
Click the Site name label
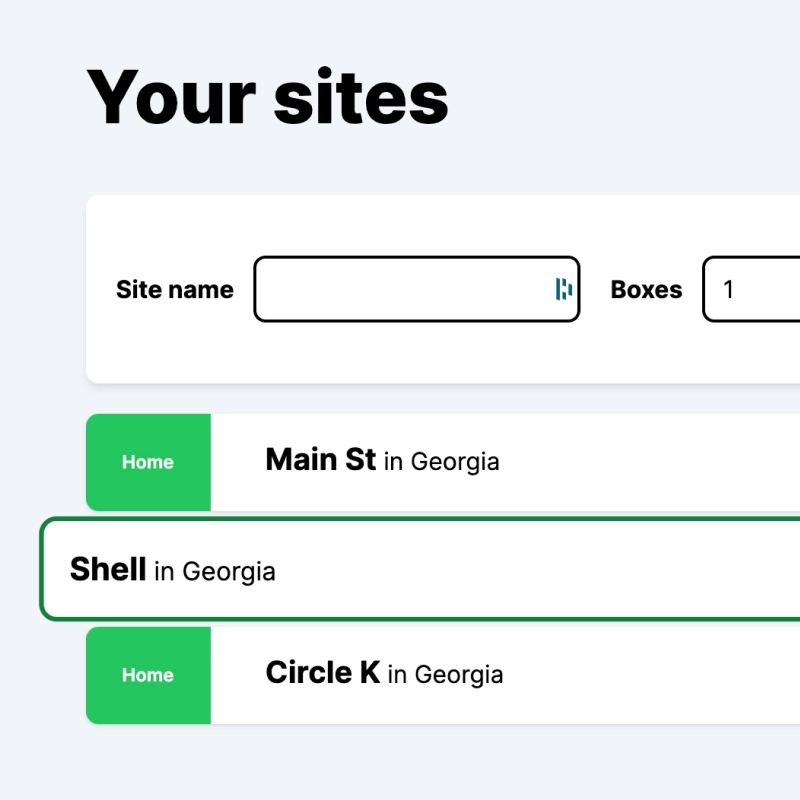pos(174,289)
